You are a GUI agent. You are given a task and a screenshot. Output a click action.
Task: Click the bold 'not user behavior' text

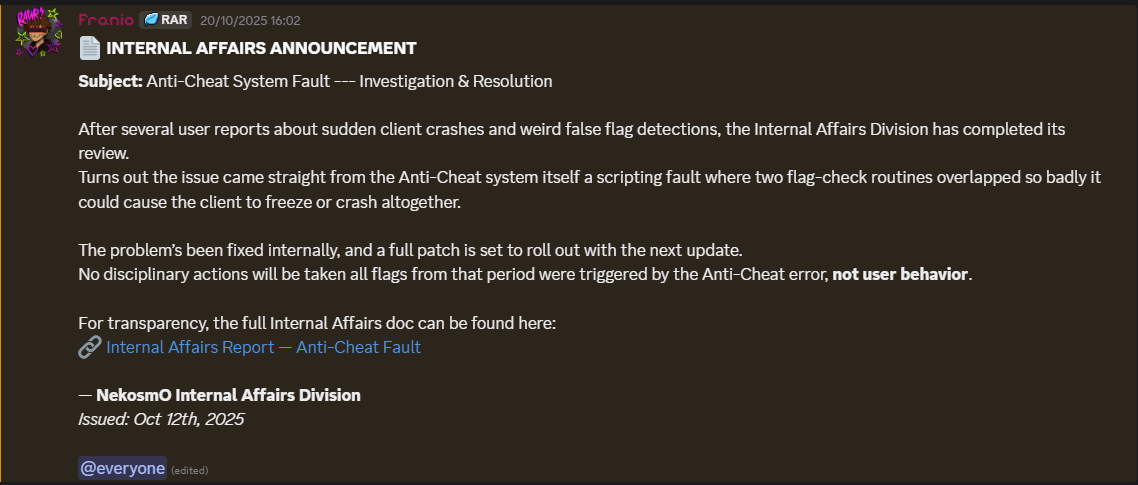point(900,274)
